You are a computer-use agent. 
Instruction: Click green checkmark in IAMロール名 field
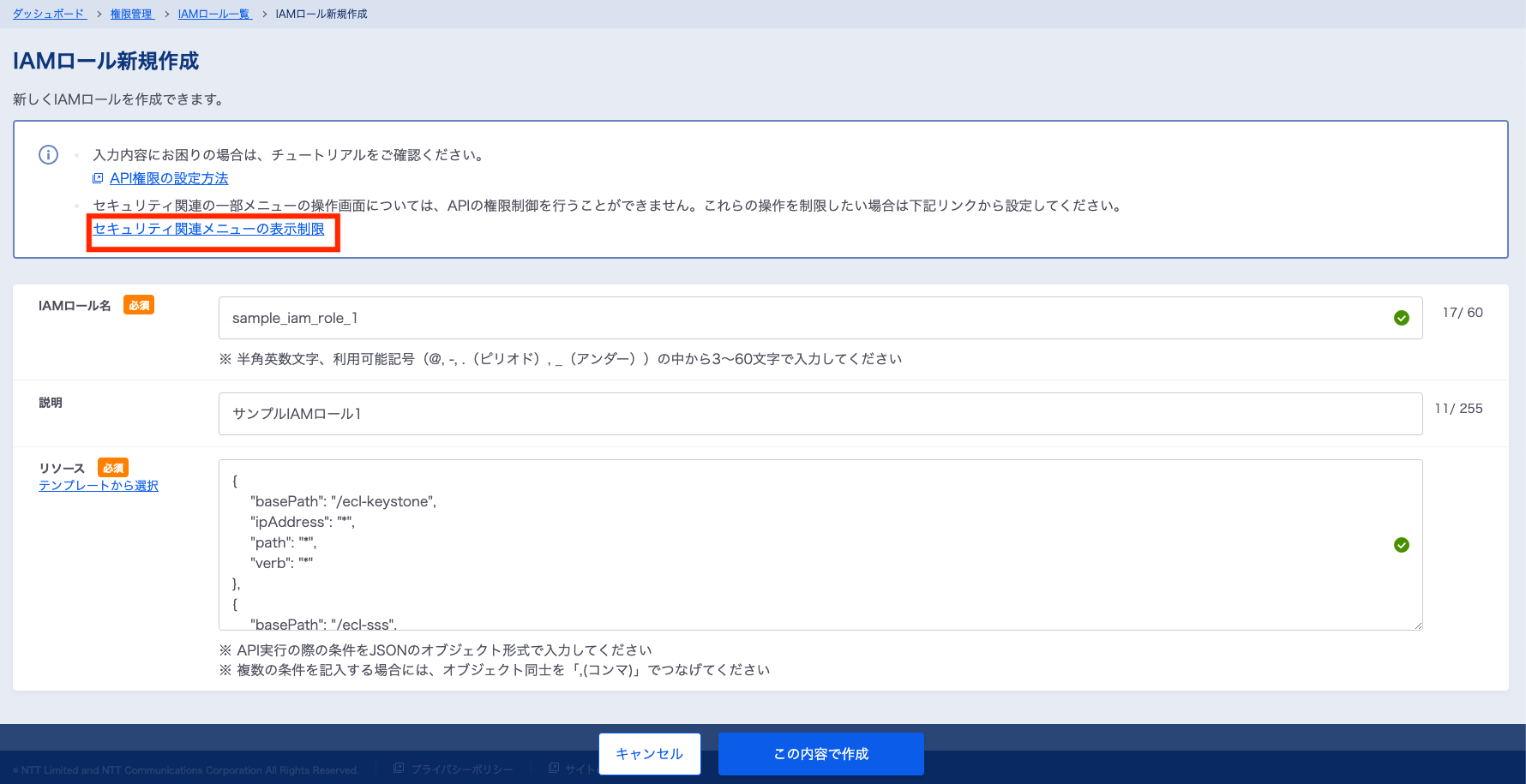[x=1402, y=318]
